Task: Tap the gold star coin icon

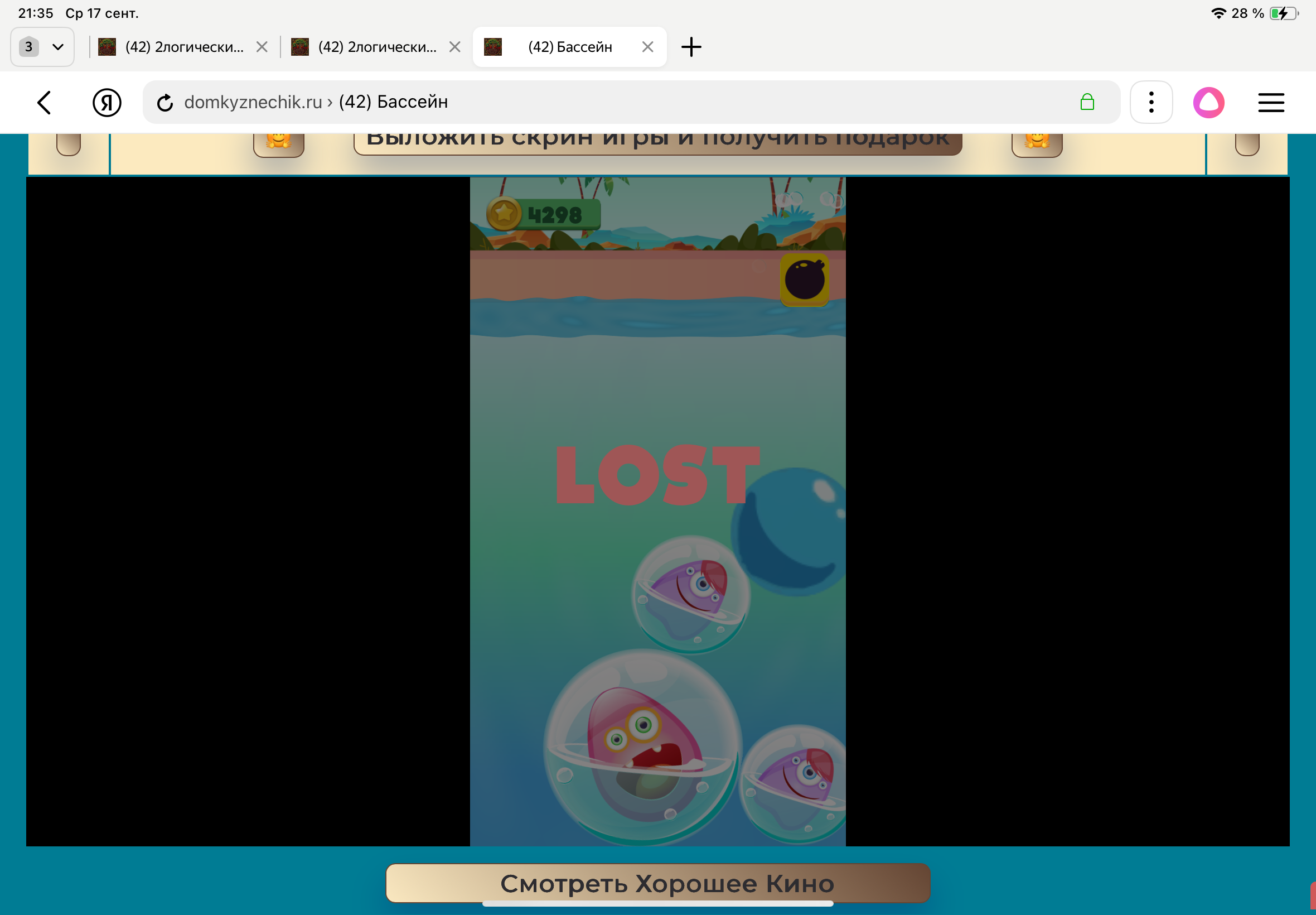Action: (x=504, y=214)
